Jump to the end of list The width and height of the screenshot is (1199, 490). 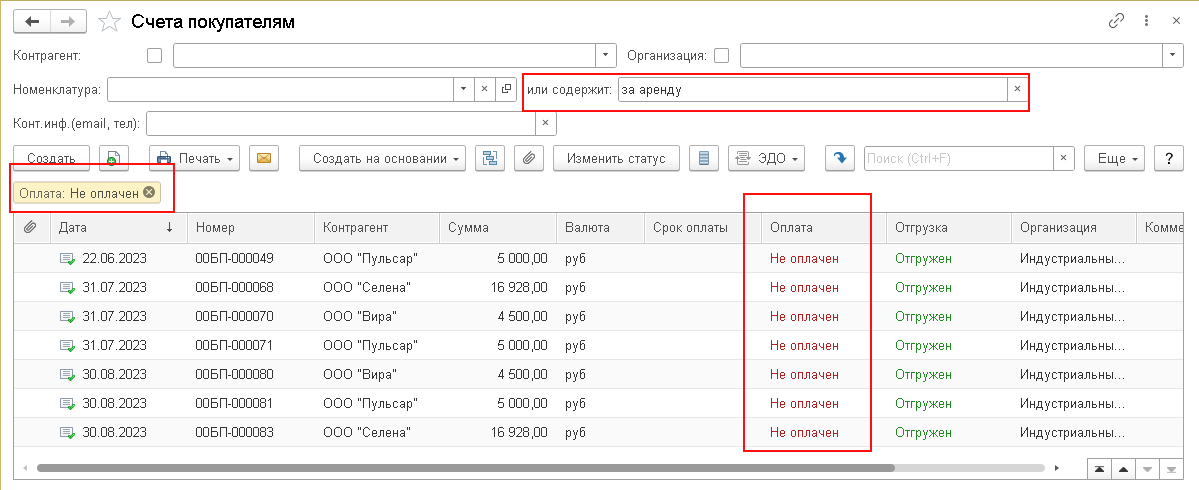coord(1171,469)
